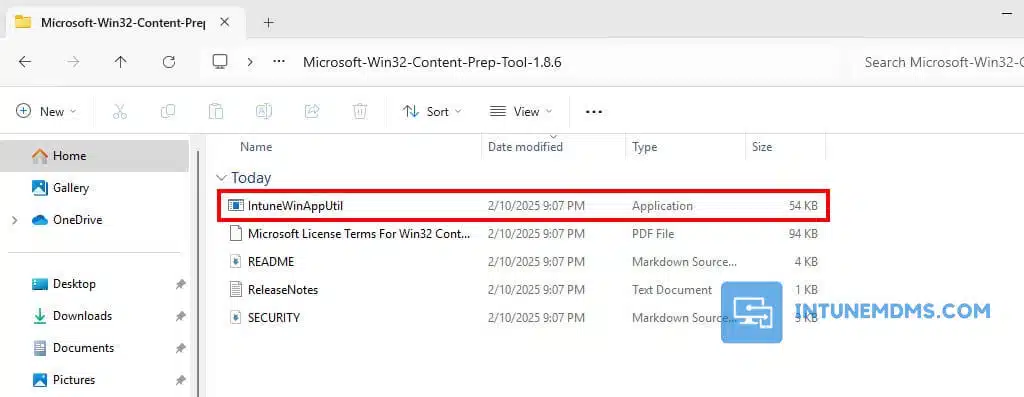Click the Microsoft License Terms PDF file icon
The height and width of the screenshot is (397, 1024).
(x=235, y=234)
